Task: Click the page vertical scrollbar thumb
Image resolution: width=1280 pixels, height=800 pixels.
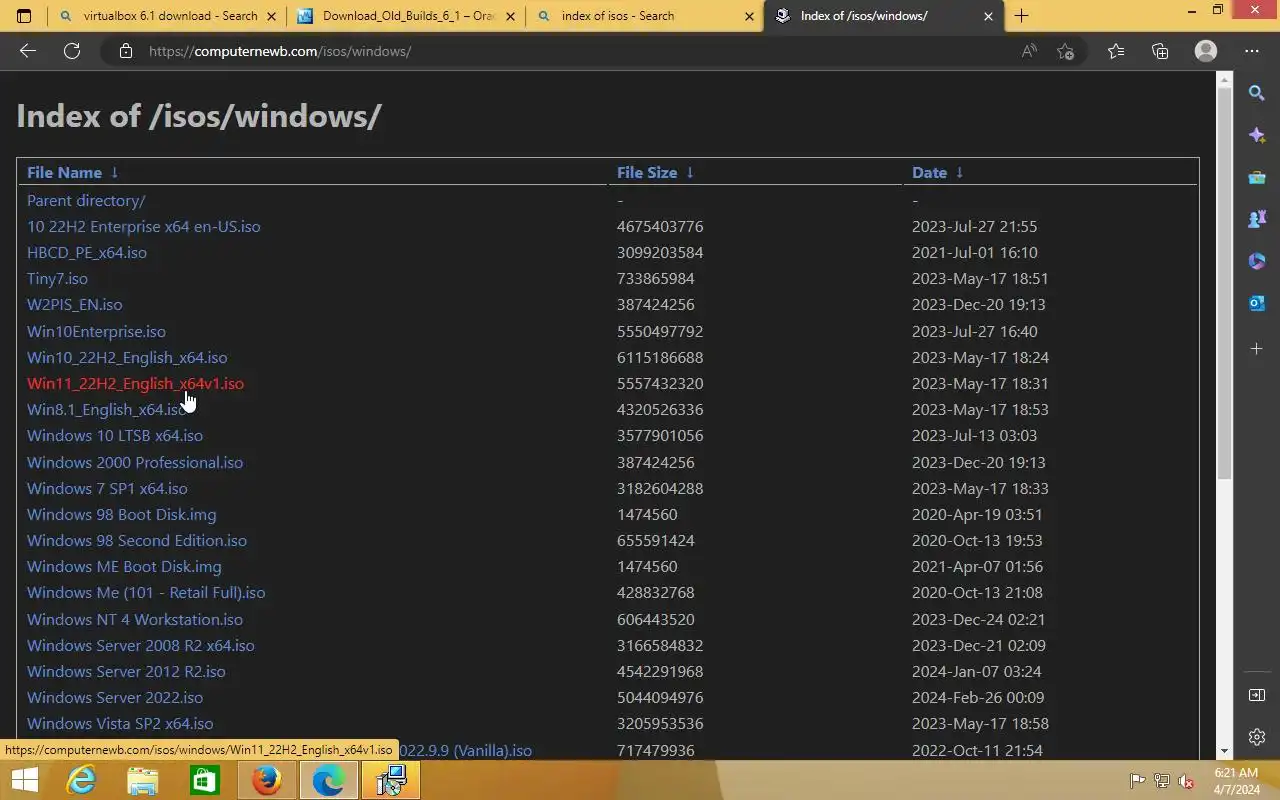Action: [x=1225, y=283]
